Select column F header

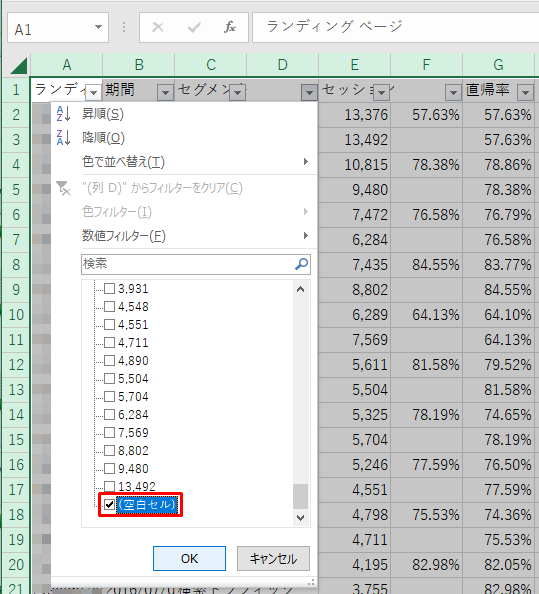[427, 65]
